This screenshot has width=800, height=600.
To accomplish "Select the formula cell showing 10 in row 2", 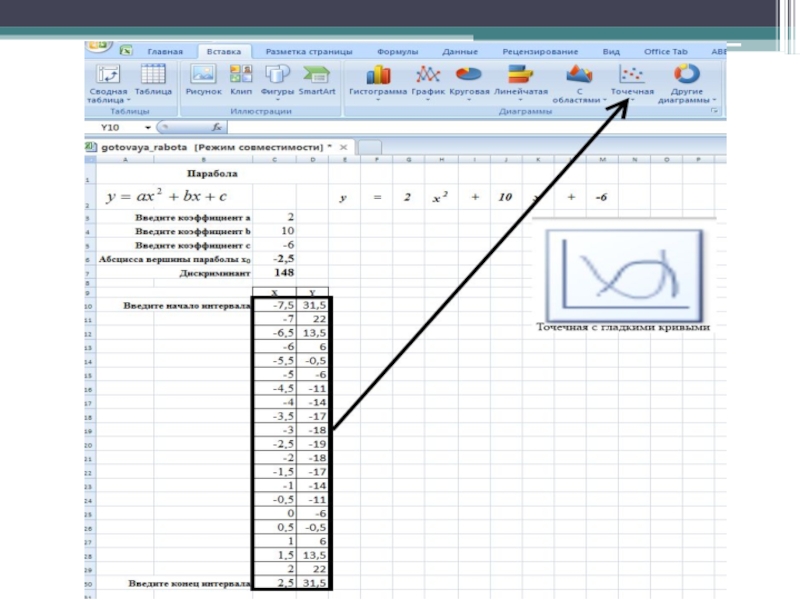I will point(505,197).
